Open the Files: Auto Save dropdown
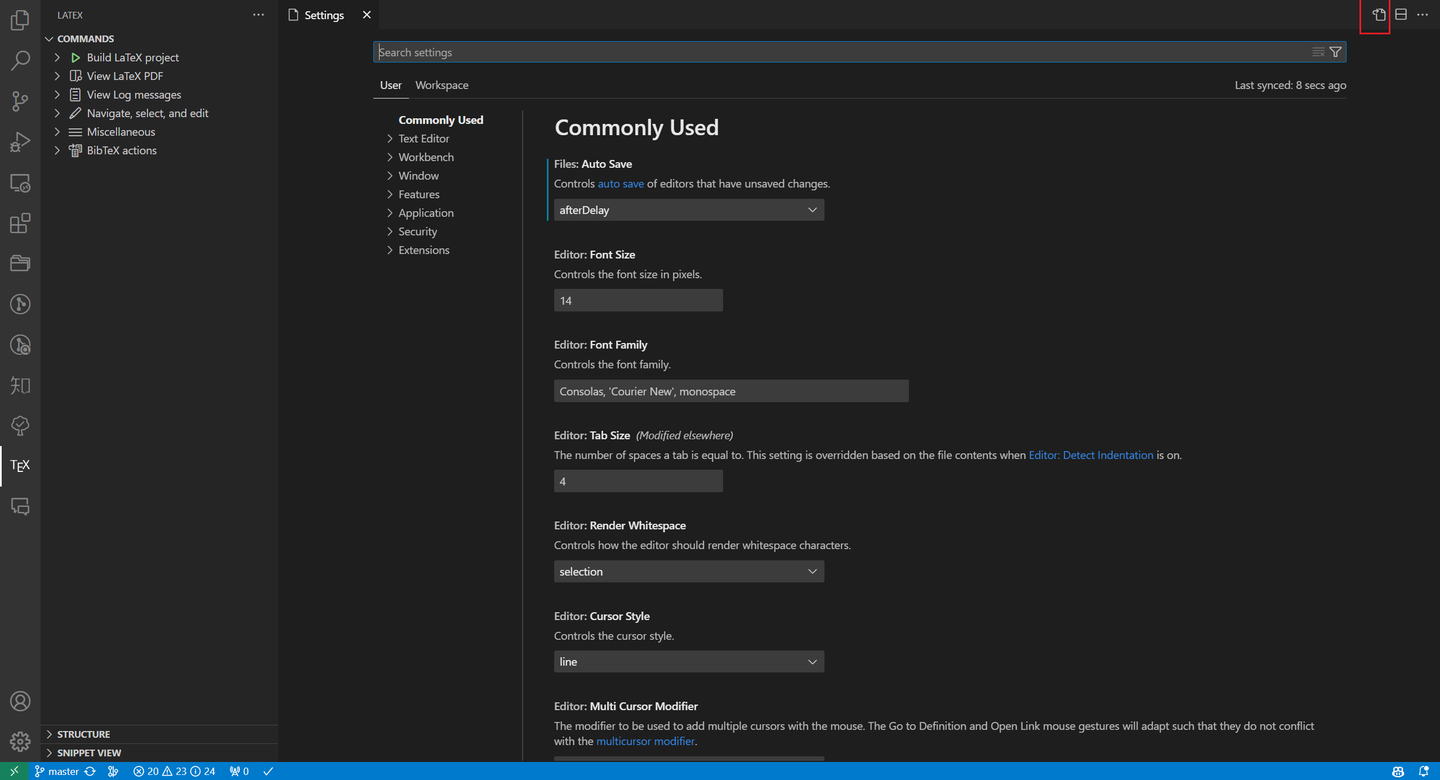1440x780 pixels. pyautogui.click(x=688, y=209)
